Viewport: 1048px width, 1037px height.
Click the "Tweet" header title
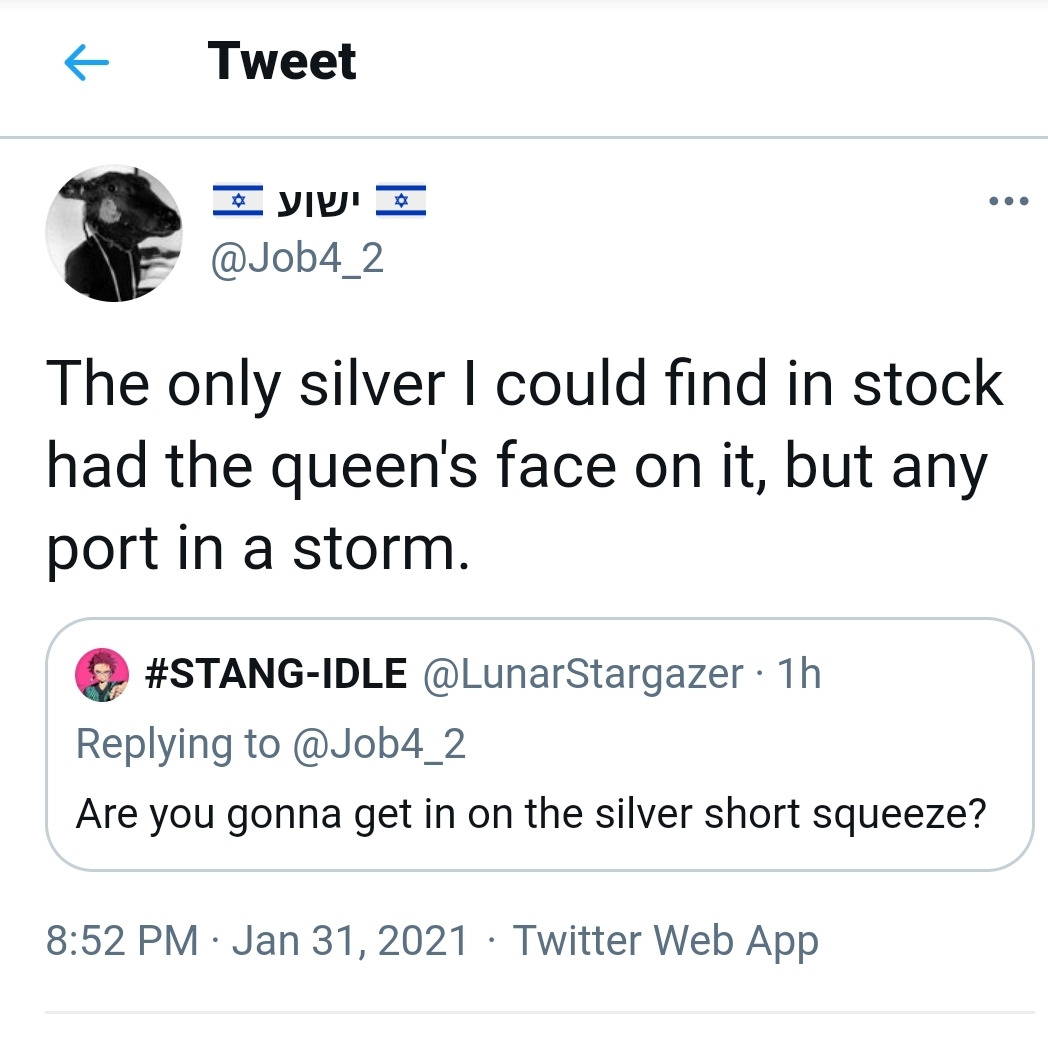pos(282,62)
